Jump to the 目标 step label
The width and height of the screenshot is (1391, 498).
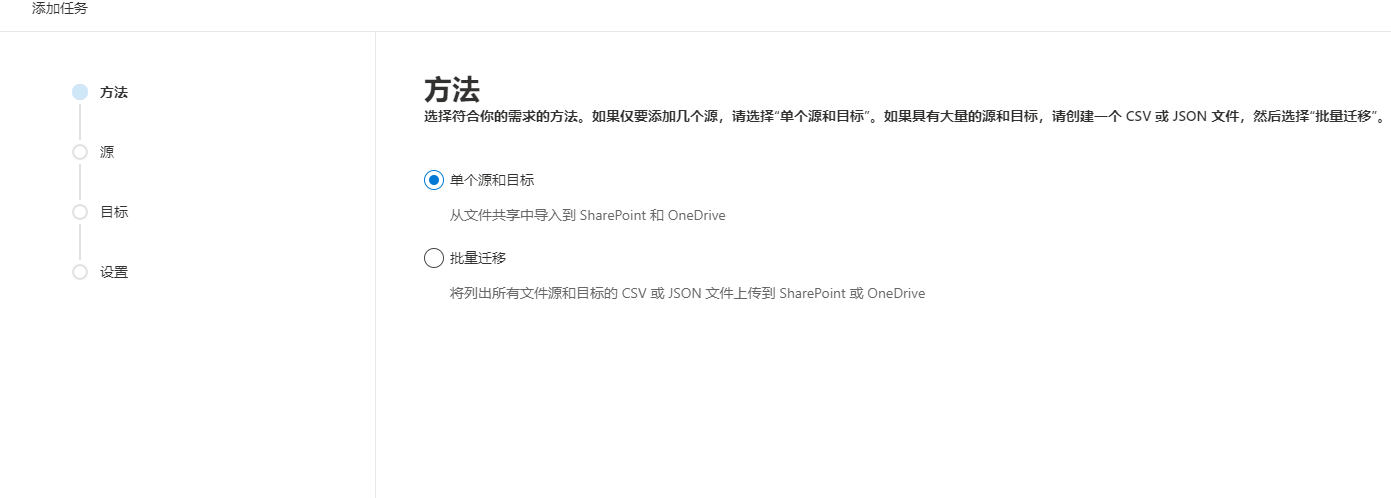(x=114, y=212)
